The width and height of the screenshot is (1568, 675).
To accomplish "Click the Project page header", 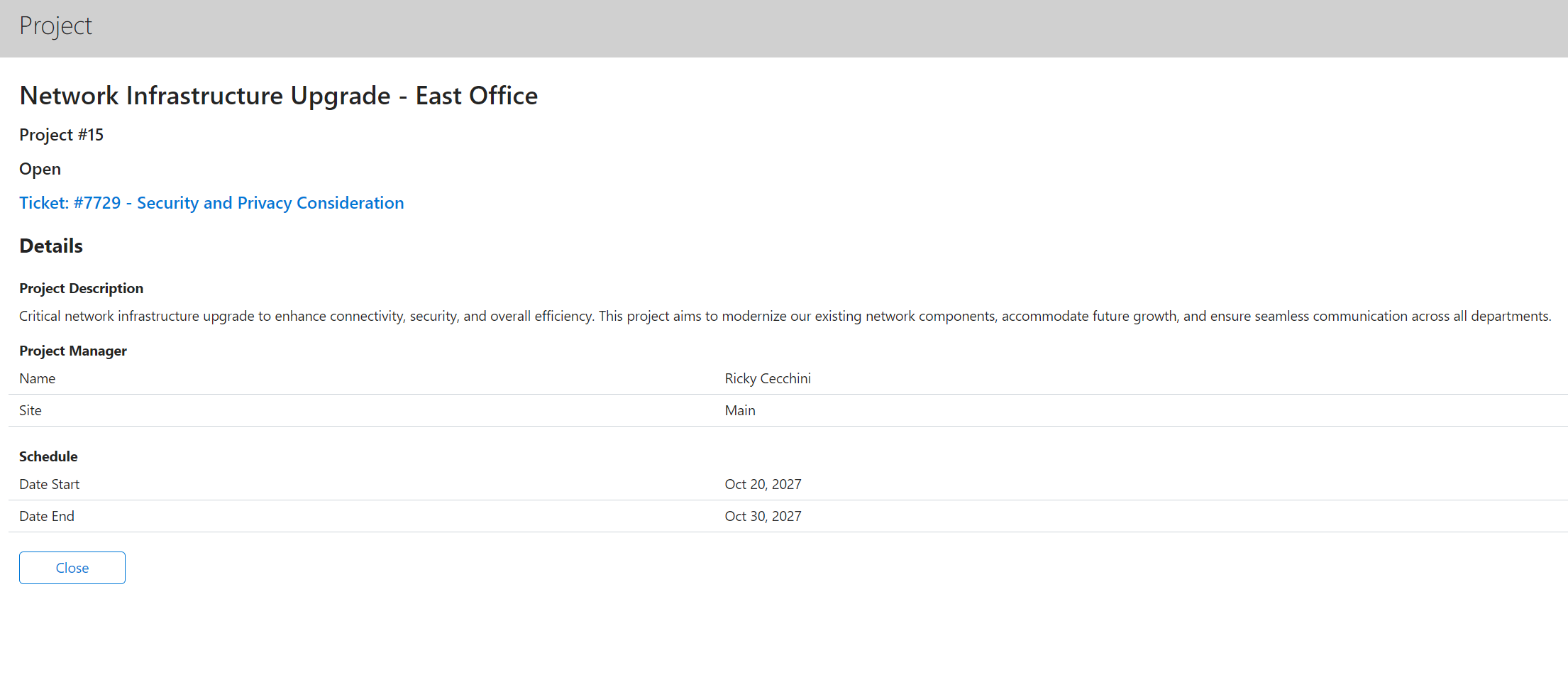I will [x=55, y=26].
